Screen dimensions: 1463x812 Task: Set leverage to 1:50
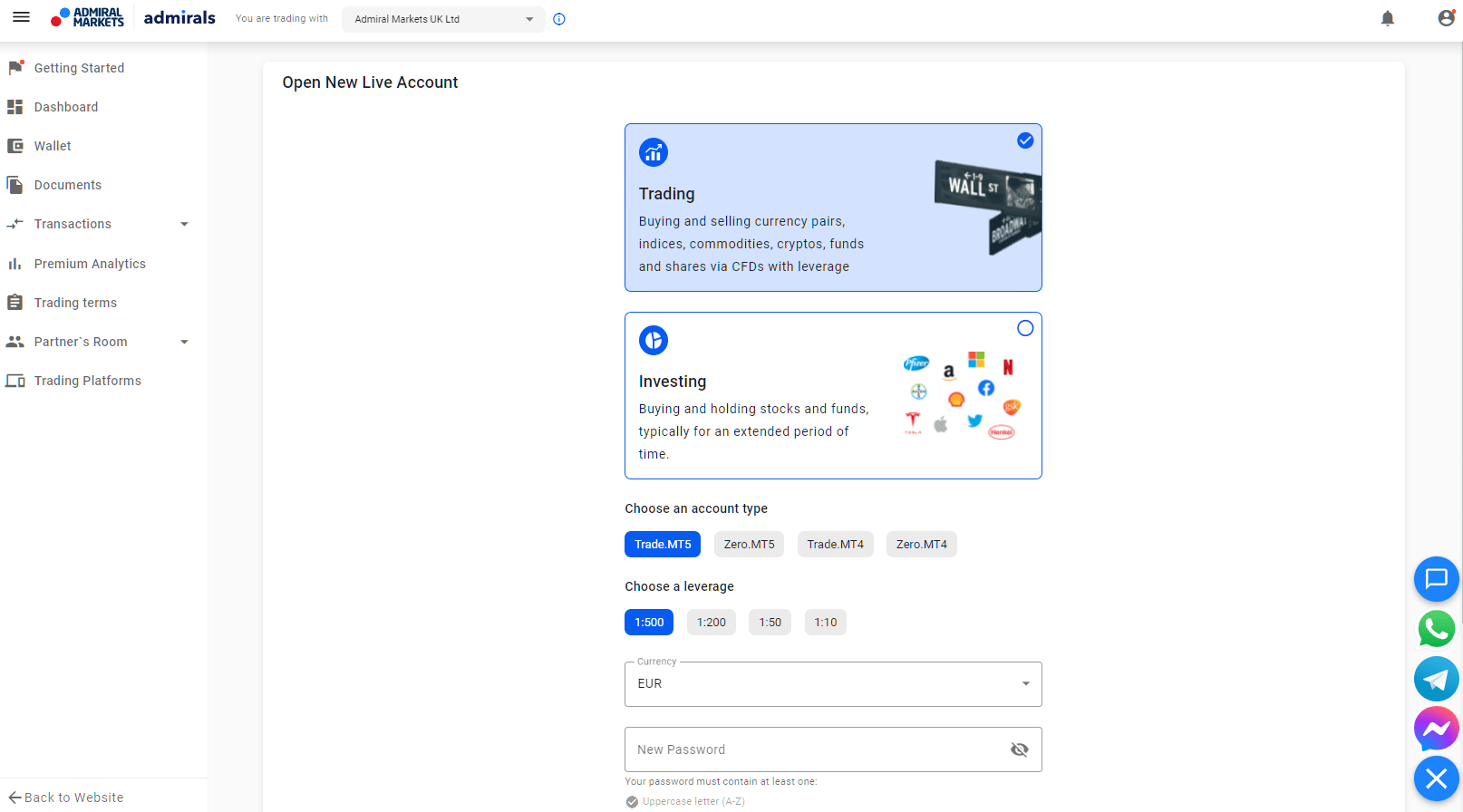(x=770, y=623)
